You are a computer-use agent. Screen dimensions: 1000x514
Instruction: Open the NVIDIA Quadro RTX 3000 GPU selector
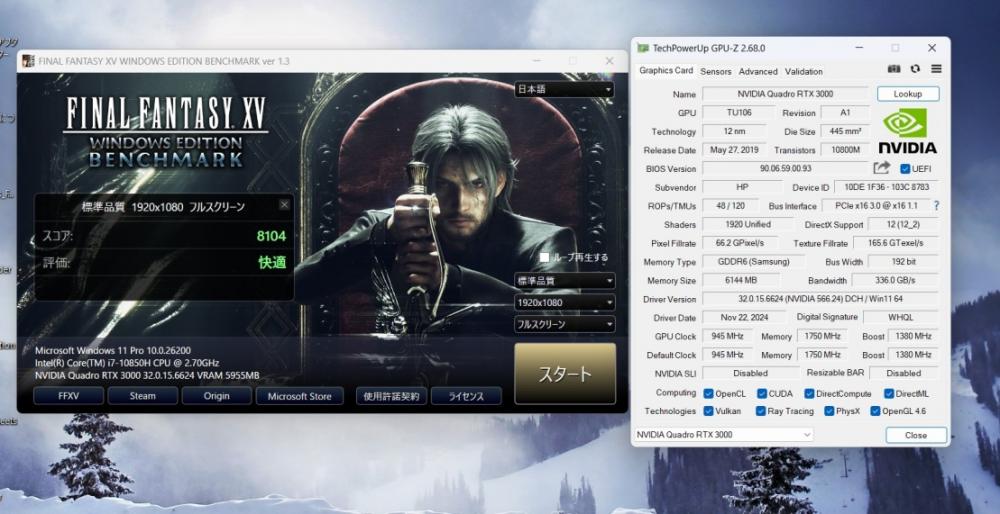pos(725,435)
